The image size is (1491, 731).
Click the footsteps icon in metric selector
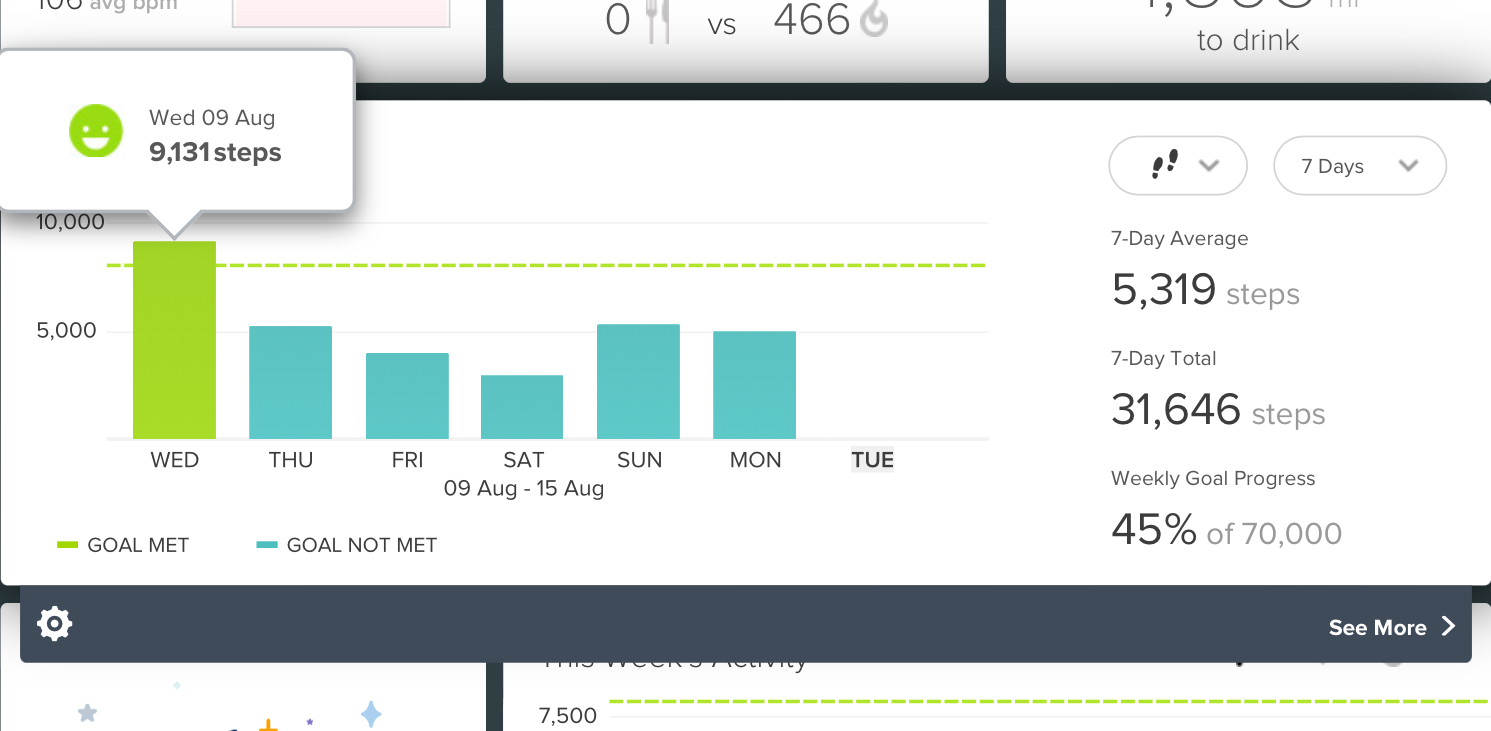(x=1165, y=165)
